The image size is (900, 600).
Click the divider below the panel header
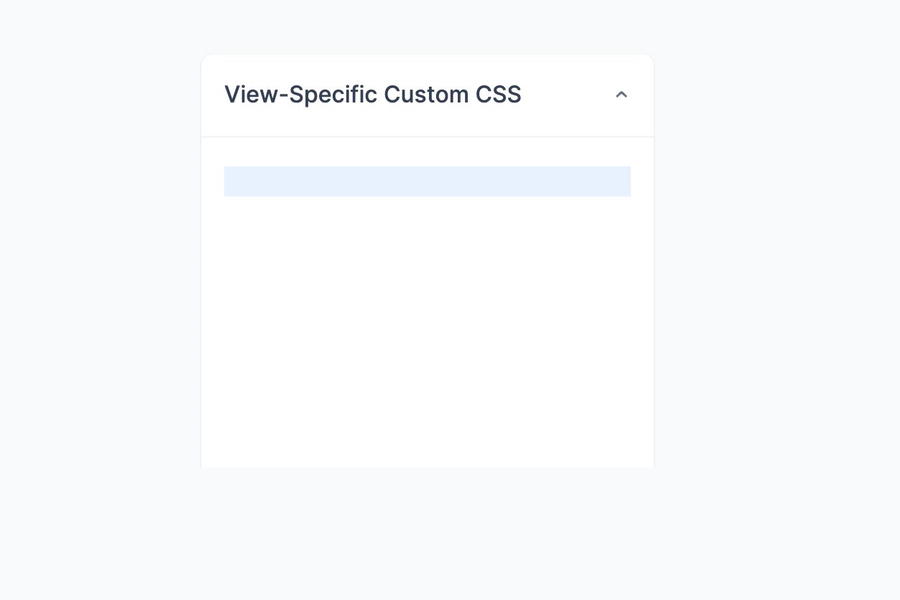[427, 134]
